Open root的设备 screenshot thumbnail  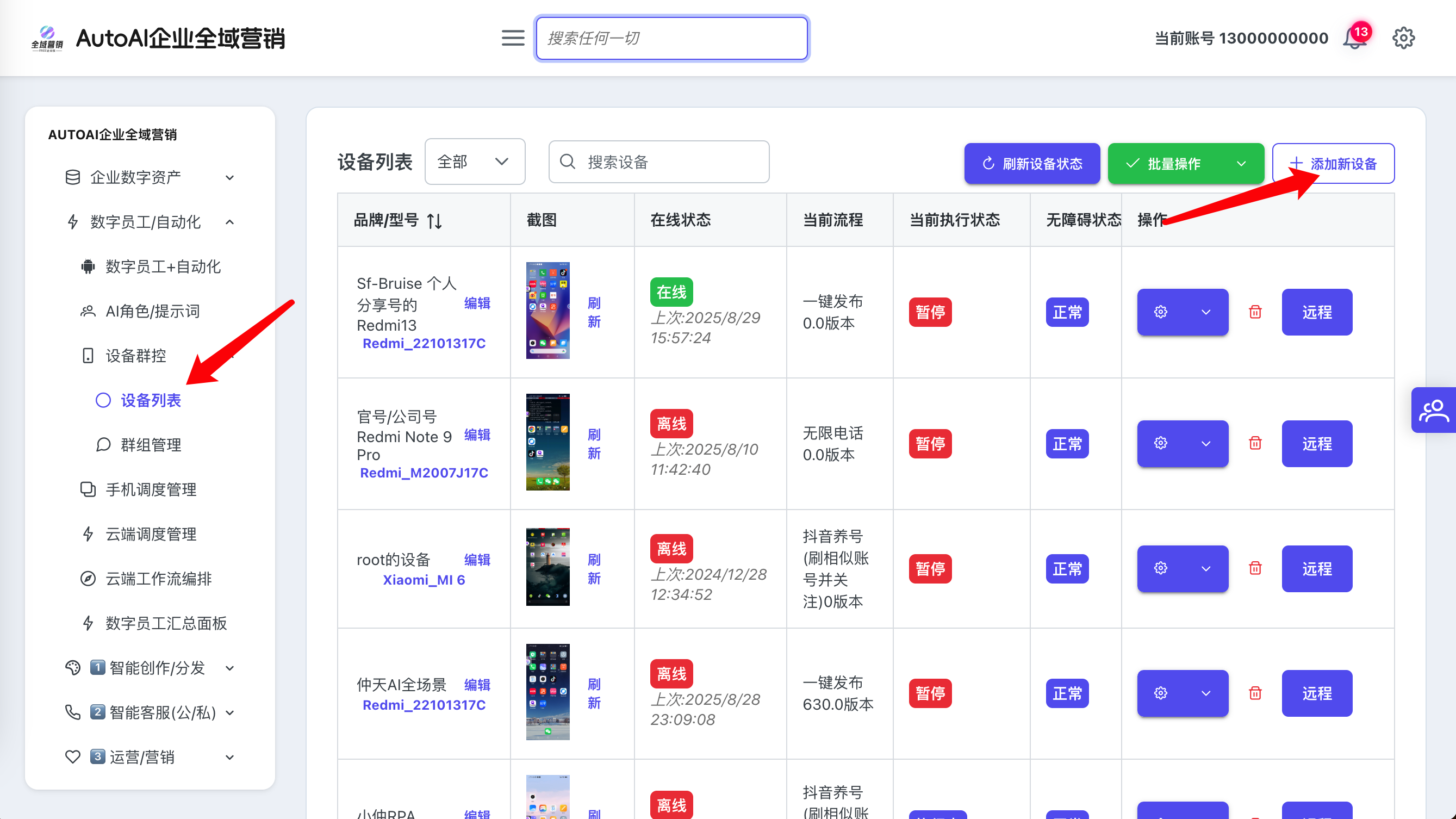point(547,567)
